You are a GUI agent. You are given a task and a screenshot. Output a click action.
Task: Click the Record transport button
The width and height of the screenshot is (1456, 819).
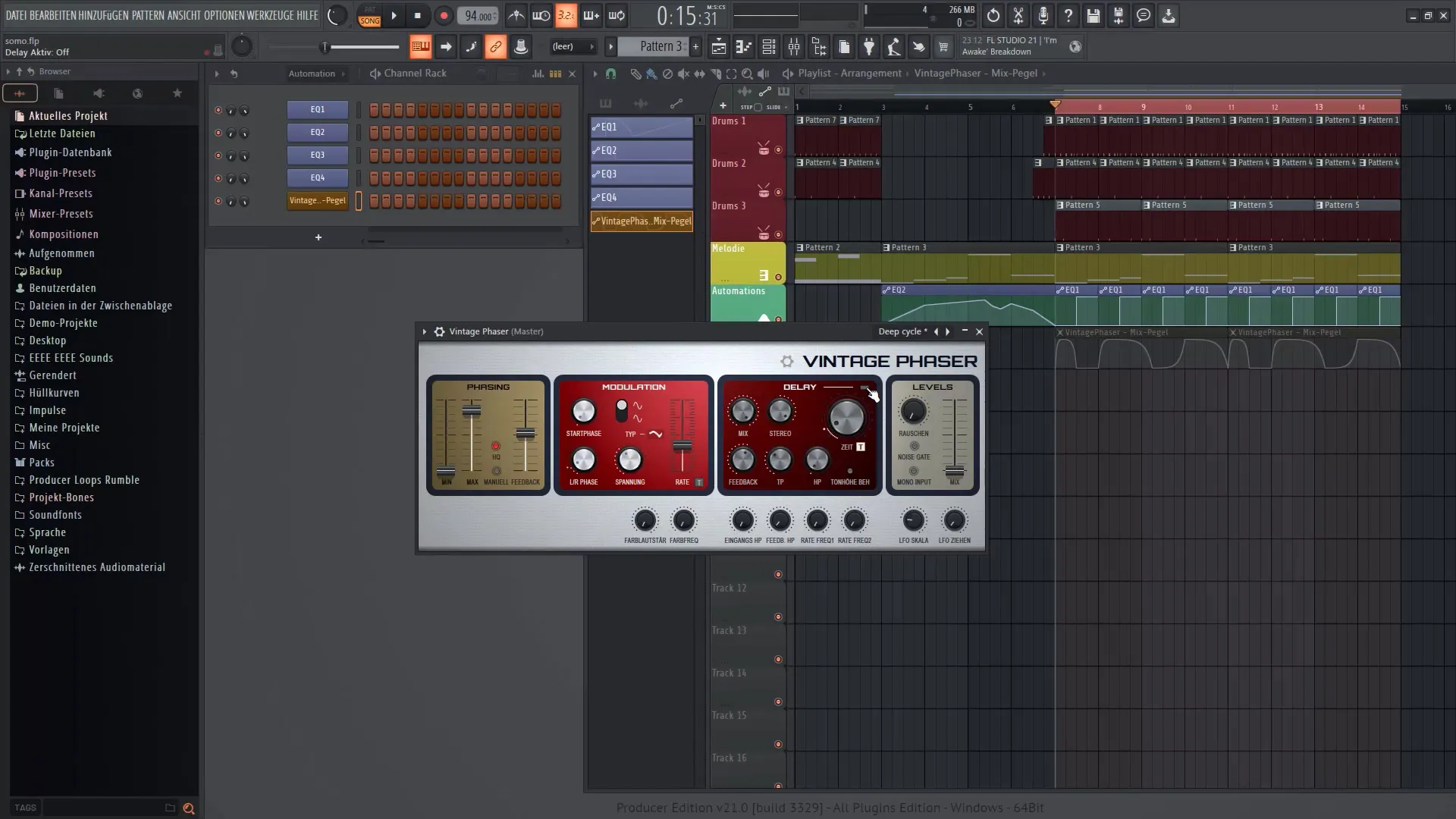click(x=444, y=15)
